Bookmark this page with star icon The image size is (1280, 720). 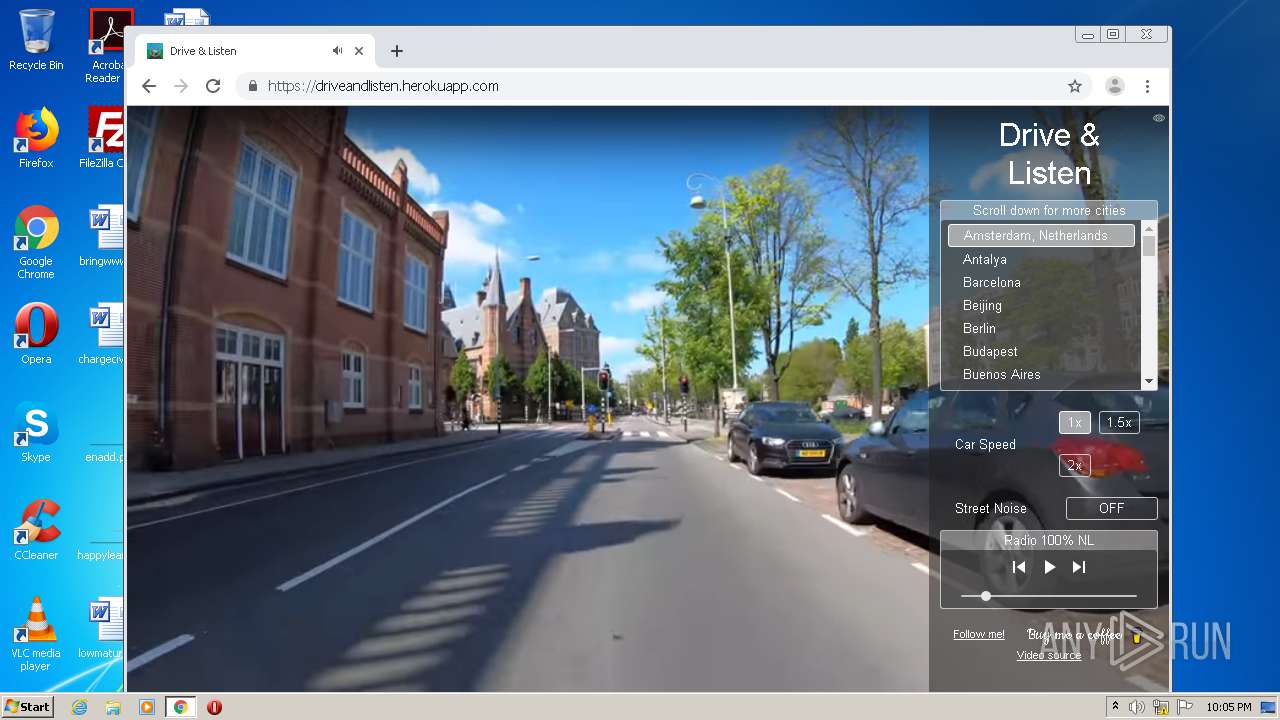point(1075,86)
